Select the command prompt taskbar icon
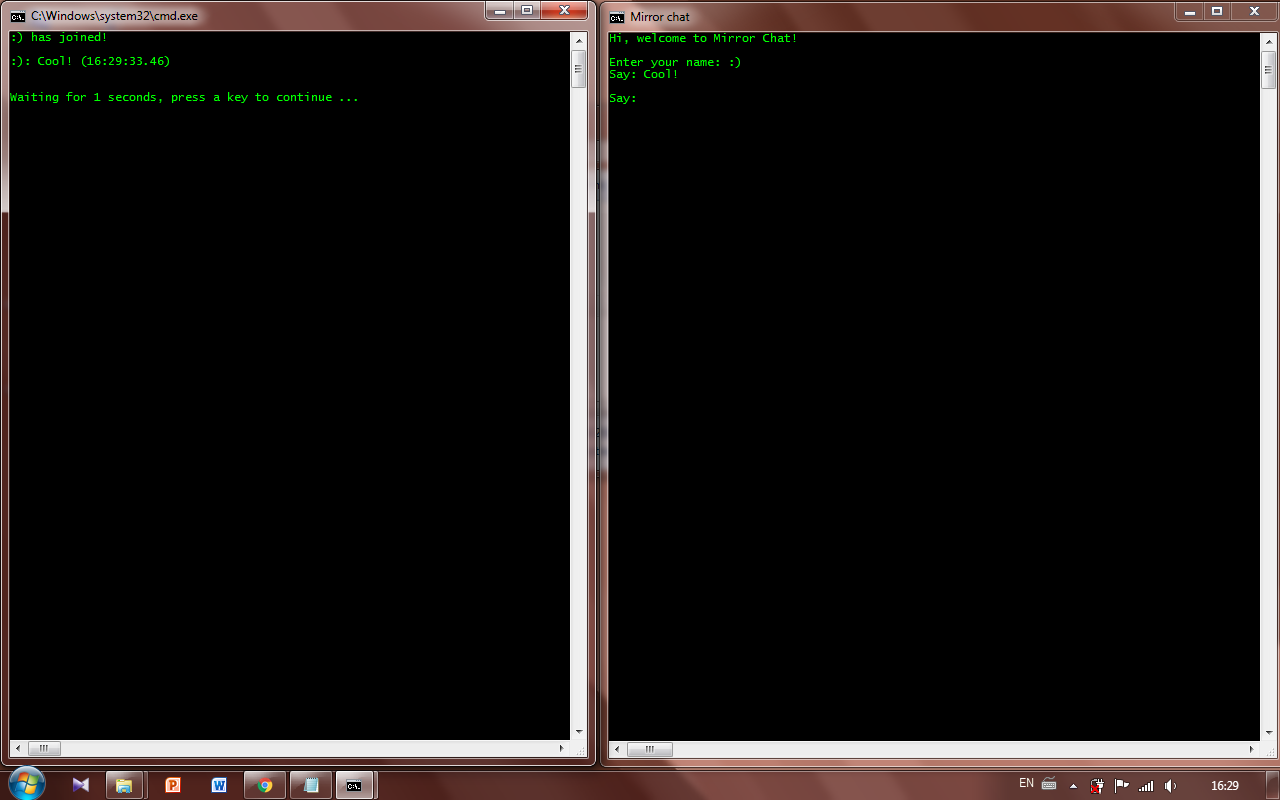 tap(354, 784)
